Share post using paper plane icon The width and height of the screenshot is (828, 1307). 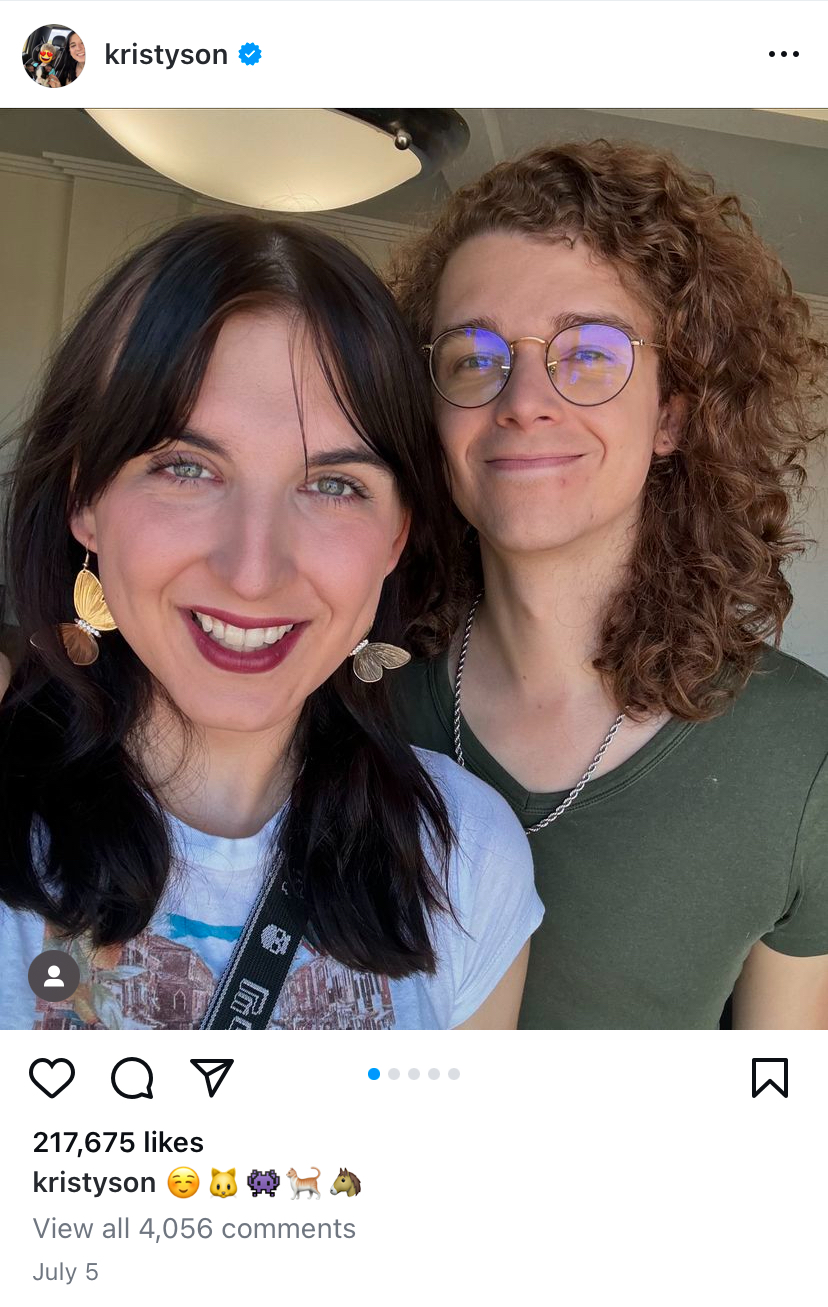[211, 1077]
